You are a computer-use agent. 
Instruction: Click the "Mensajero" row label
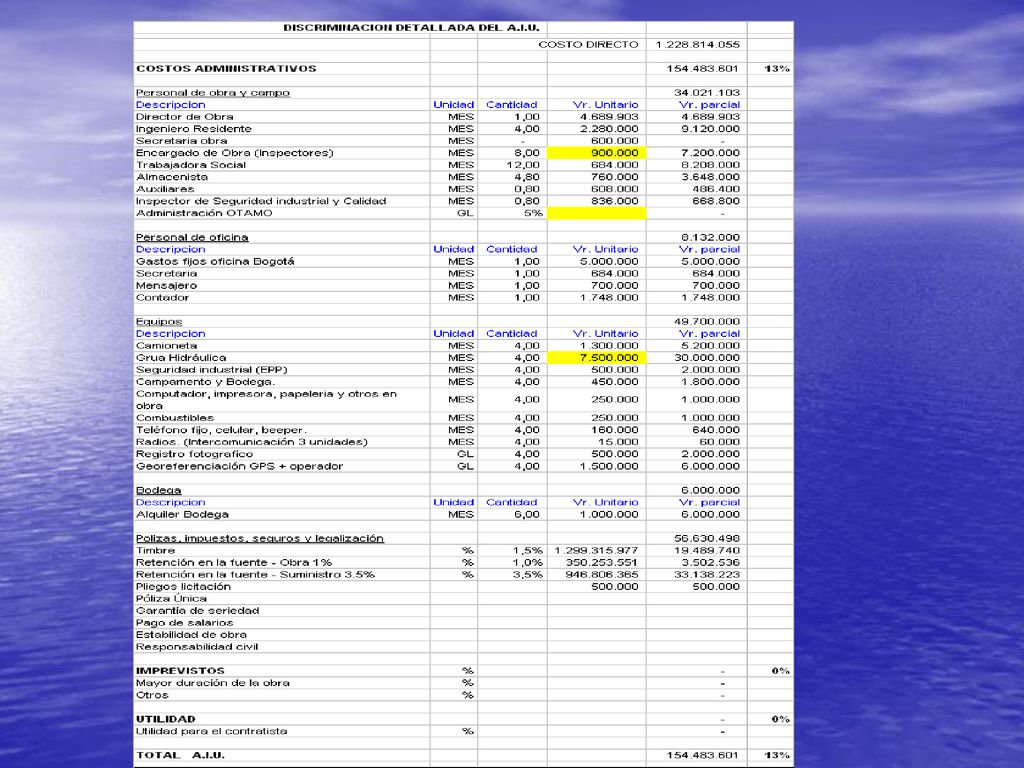(166, 285)
